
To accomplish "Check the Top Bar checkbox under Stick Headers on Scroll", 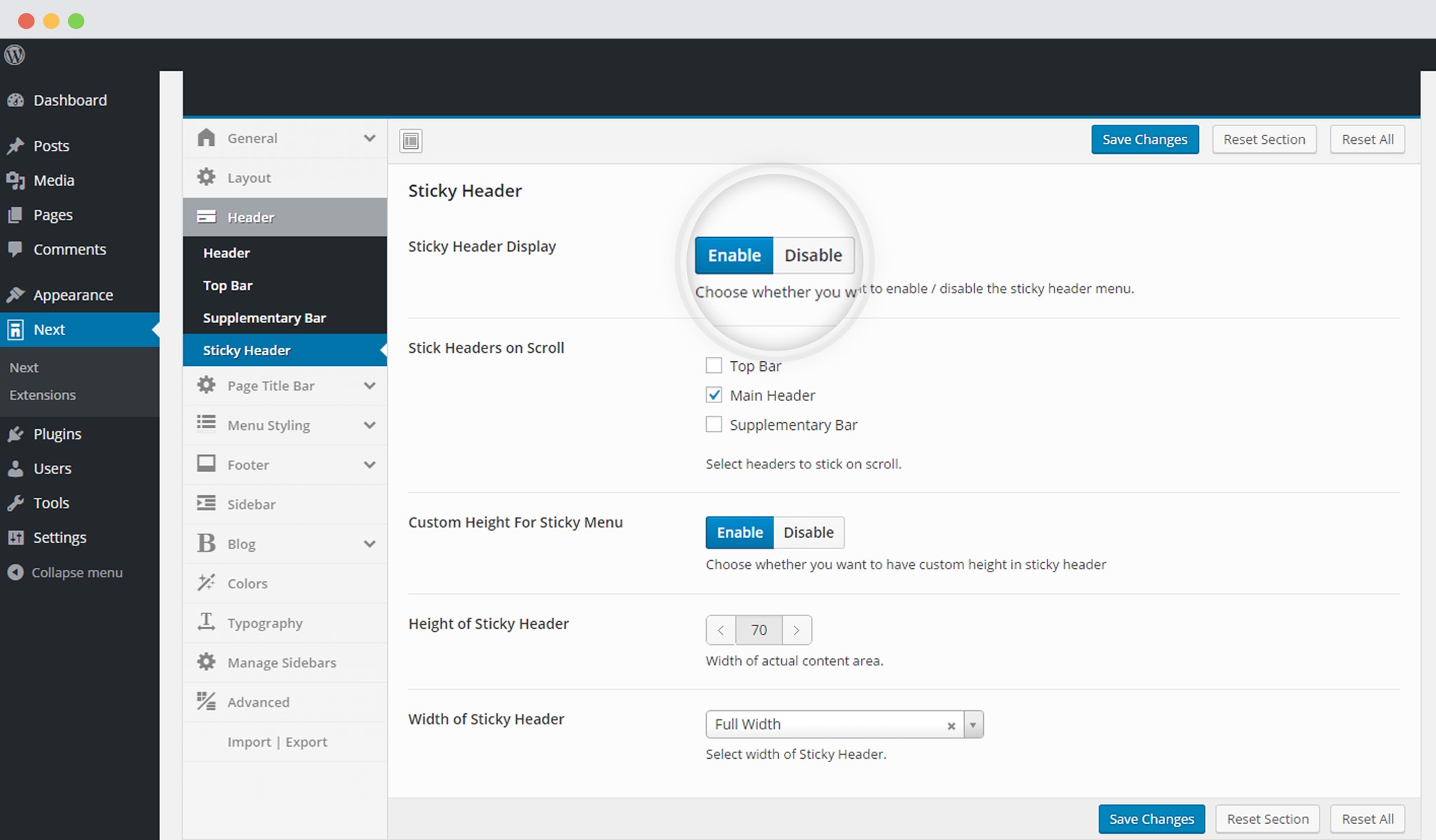I will tap(713, 365).
